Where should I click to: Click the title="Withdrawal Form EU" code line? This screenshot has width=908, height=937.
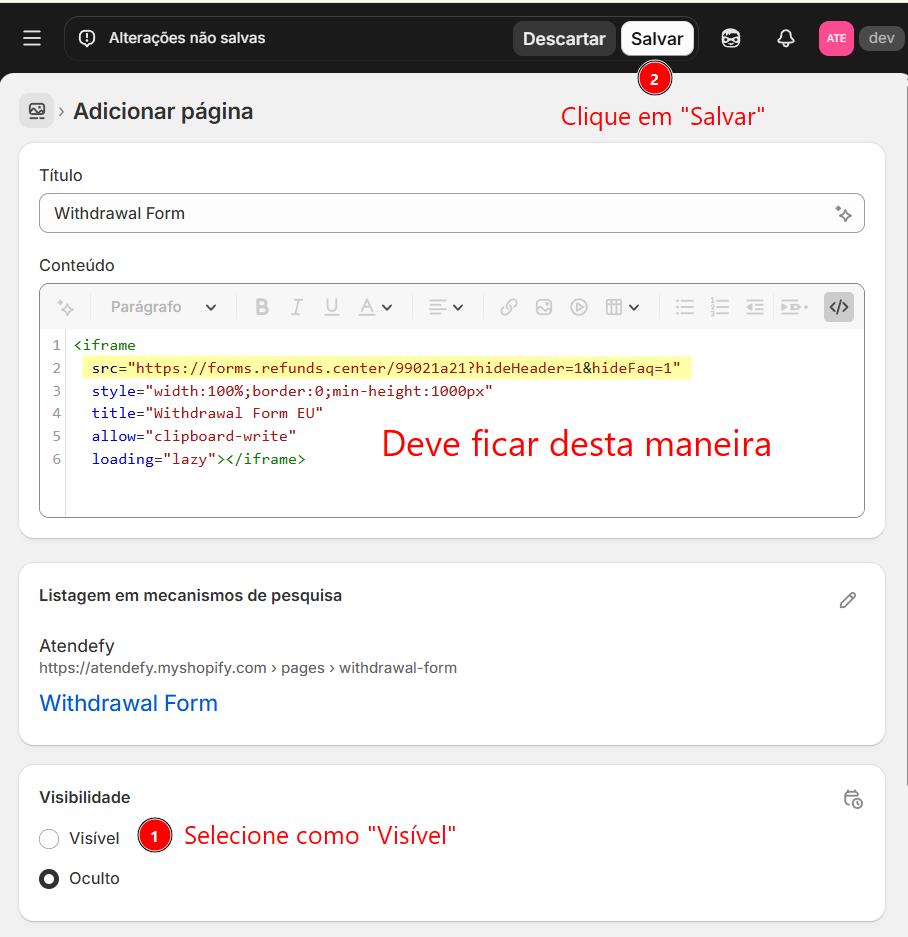[207, 413]
